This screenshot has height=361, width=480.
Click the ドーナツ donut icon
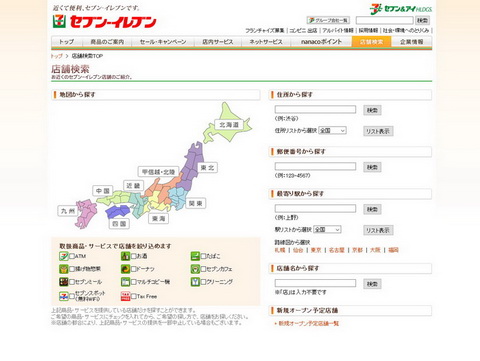pos(125,269)
